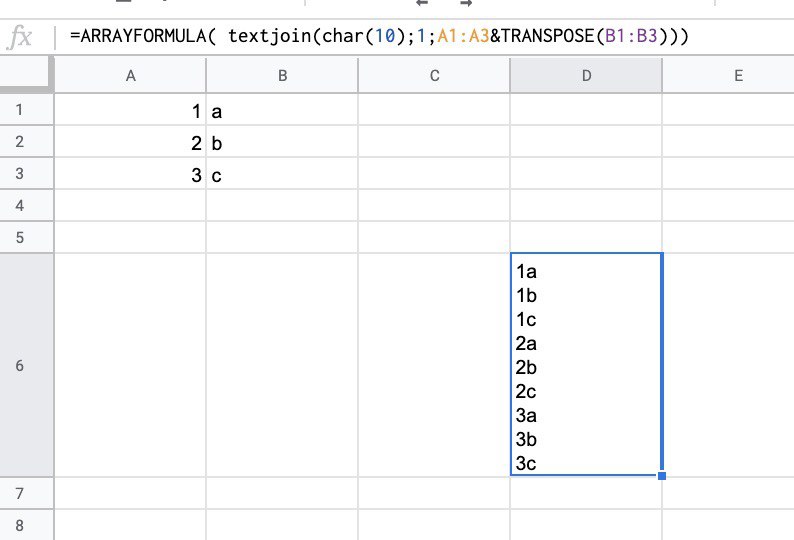Image resolution: width=794 pixels, height=540 pixels.
Task: Click cell B3 containing c
Action: click(x=282, y=173)
